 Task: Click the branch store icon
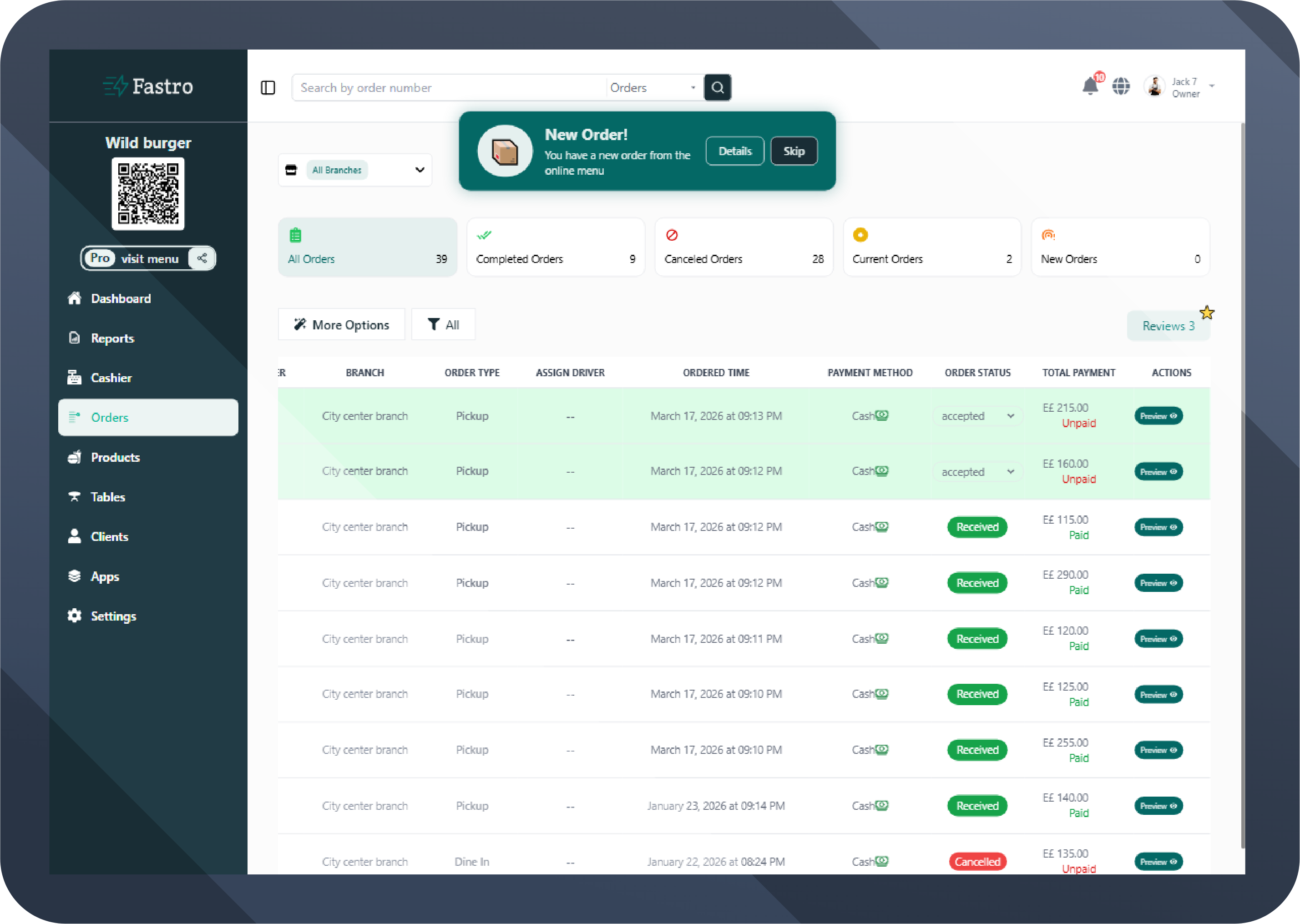291,170
